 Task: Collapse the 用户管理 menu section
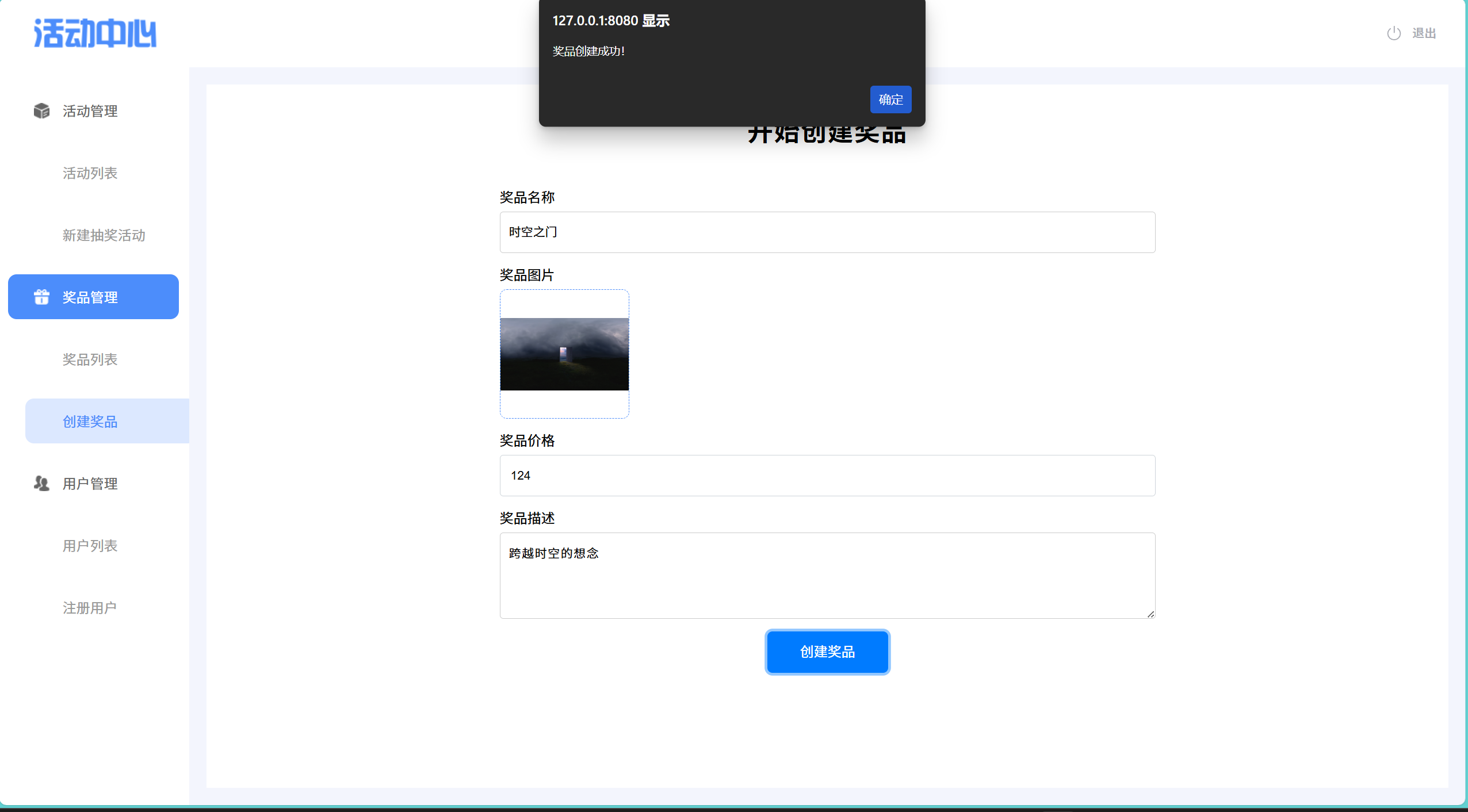coord(90,484)
